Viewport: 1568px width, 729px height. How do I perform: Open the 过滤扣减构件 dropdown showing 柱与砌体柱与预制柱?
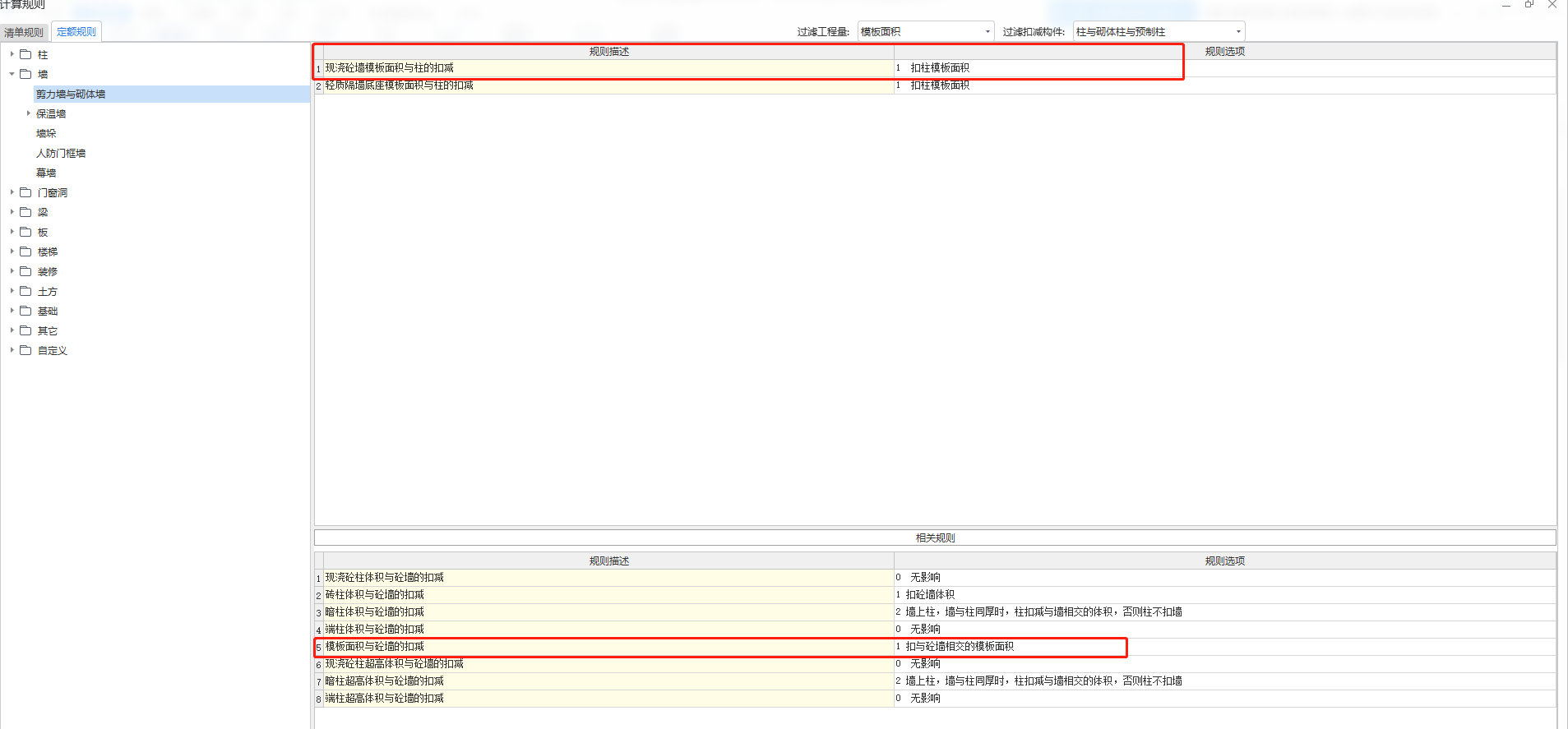[x=1159, y=31]
